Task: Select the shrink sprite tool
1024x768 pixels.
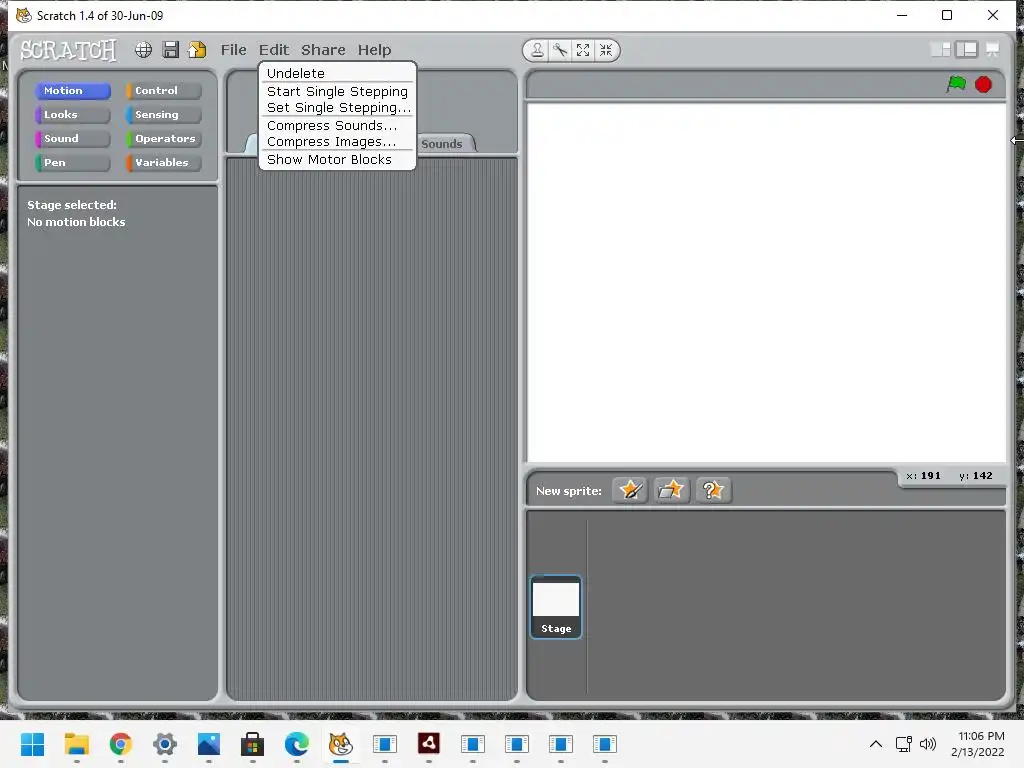Action: click(606, 50)
